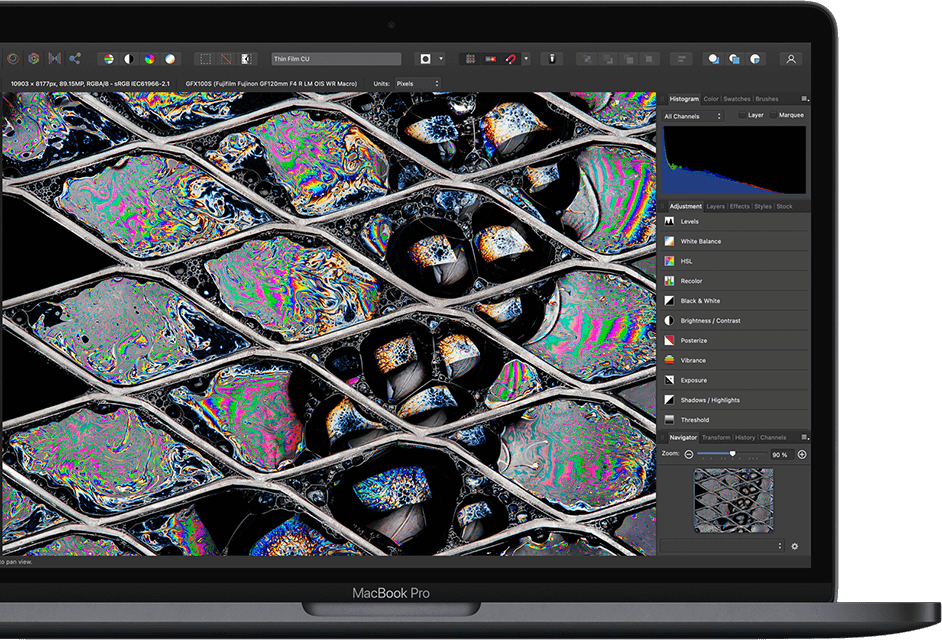Open the account profile icon

click(x=791, y=59)
